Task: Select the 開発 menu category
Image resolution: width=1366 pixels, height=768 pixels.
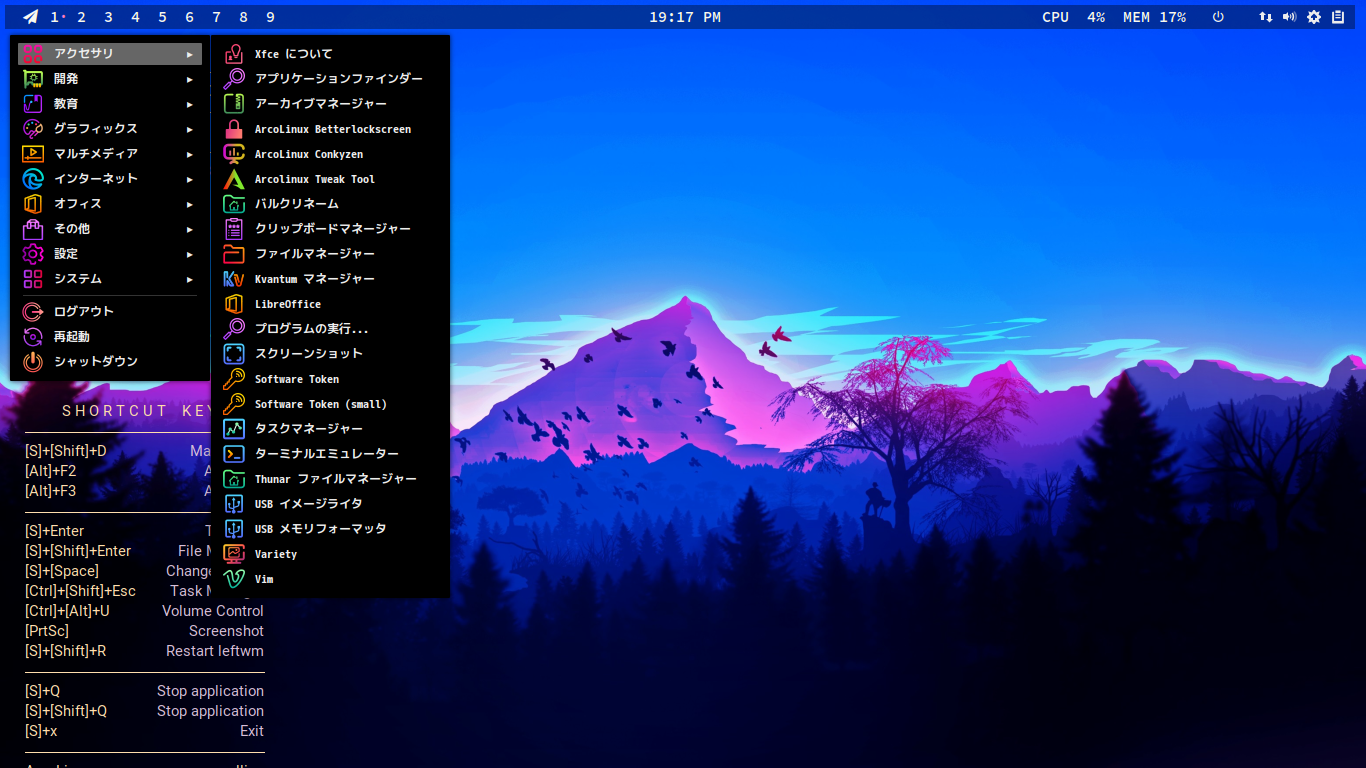Action: pyautogui.click(x=110, y=79)
